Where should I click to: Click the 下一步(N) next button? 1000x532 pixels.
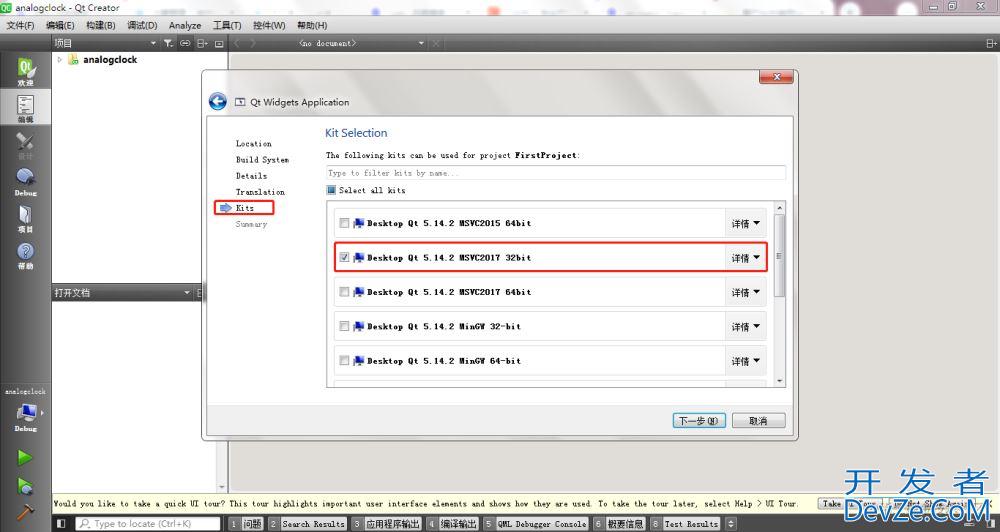(699, 421)
